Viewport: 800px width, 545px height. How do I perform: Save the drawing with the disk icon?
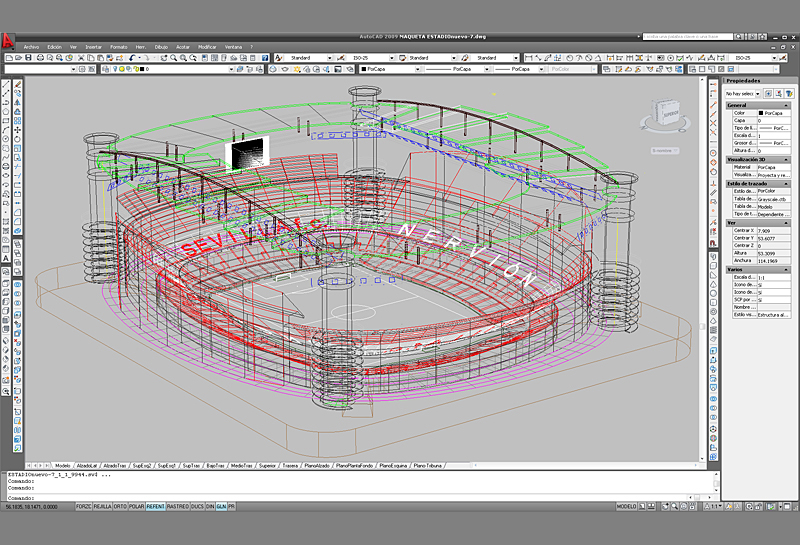click(28, 58)
